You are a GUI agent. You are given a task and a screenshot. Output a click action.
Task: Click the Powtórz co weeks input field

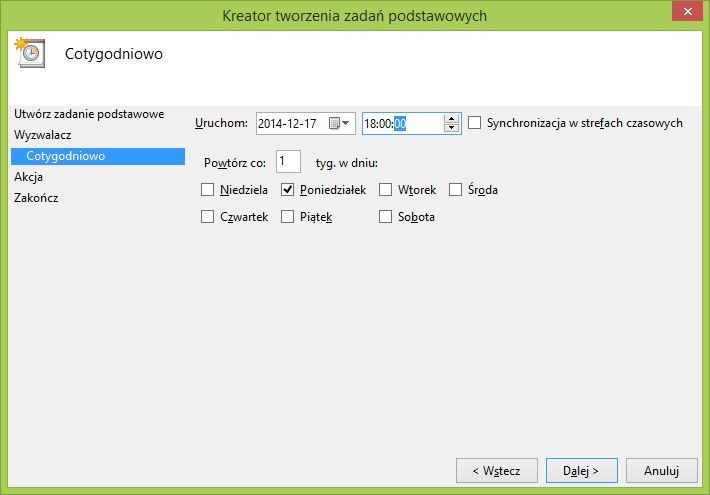pyautogui.click(x=288, y=162)
